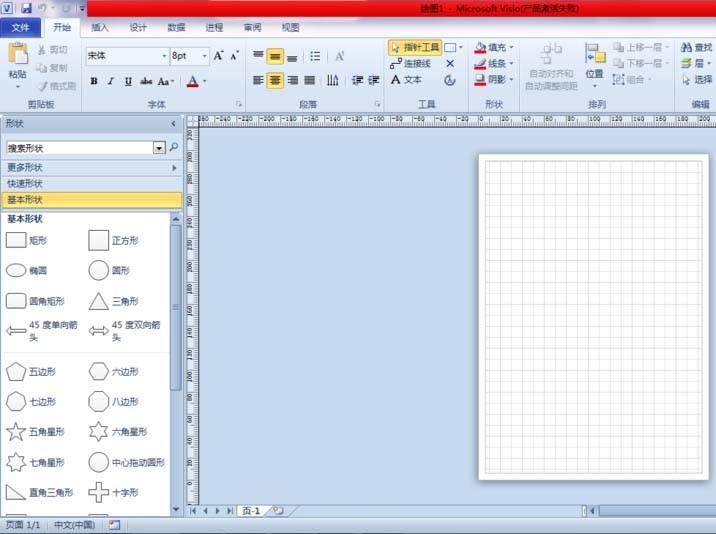Viewport: 716px width, 534px height.
Task: Click the increase indent icon
Action: pyautogui.click(x=374, y=81)
